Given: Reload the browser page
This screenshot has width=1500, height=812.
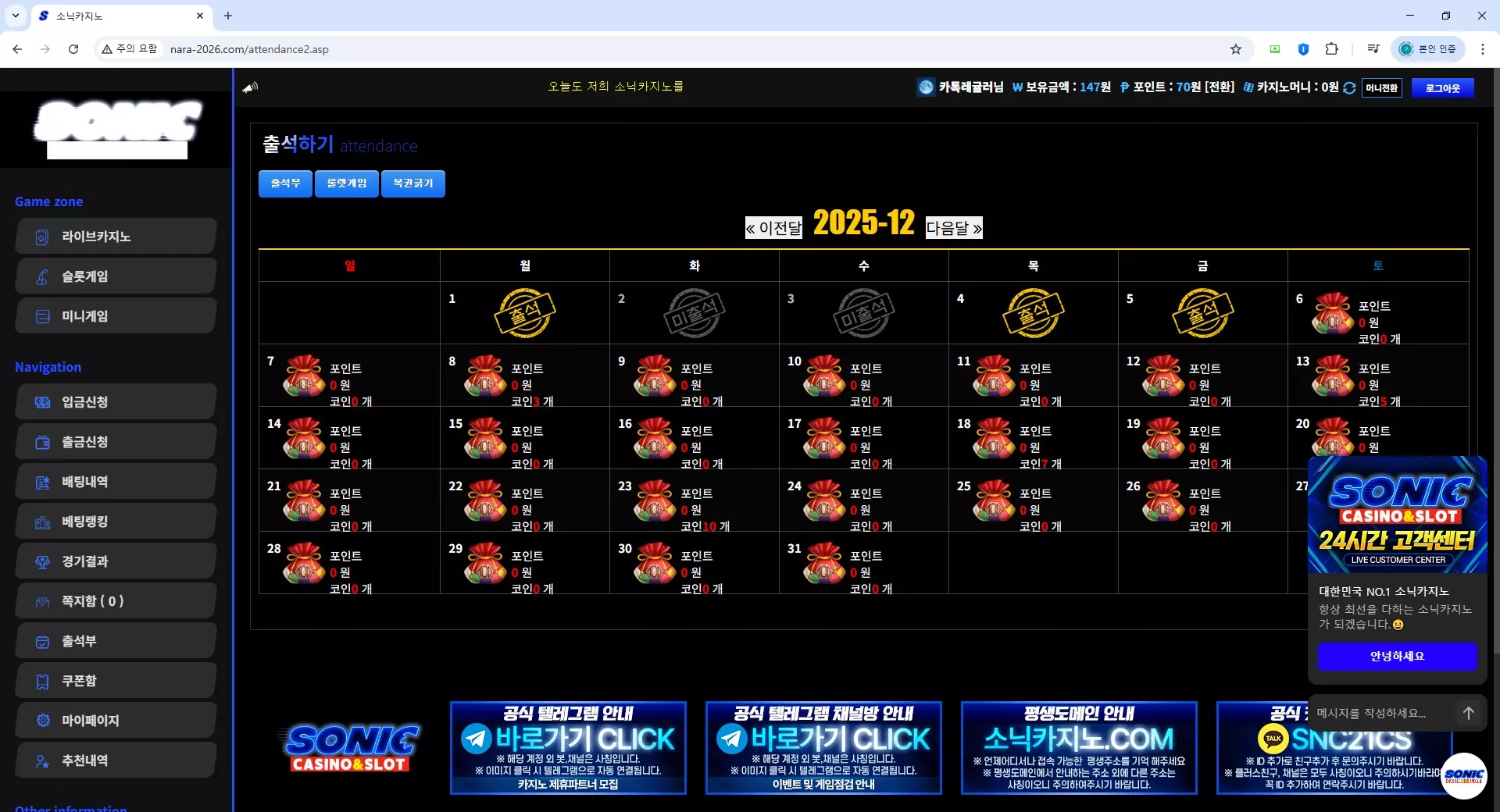Looking at the screenshot, I should 73,49.
